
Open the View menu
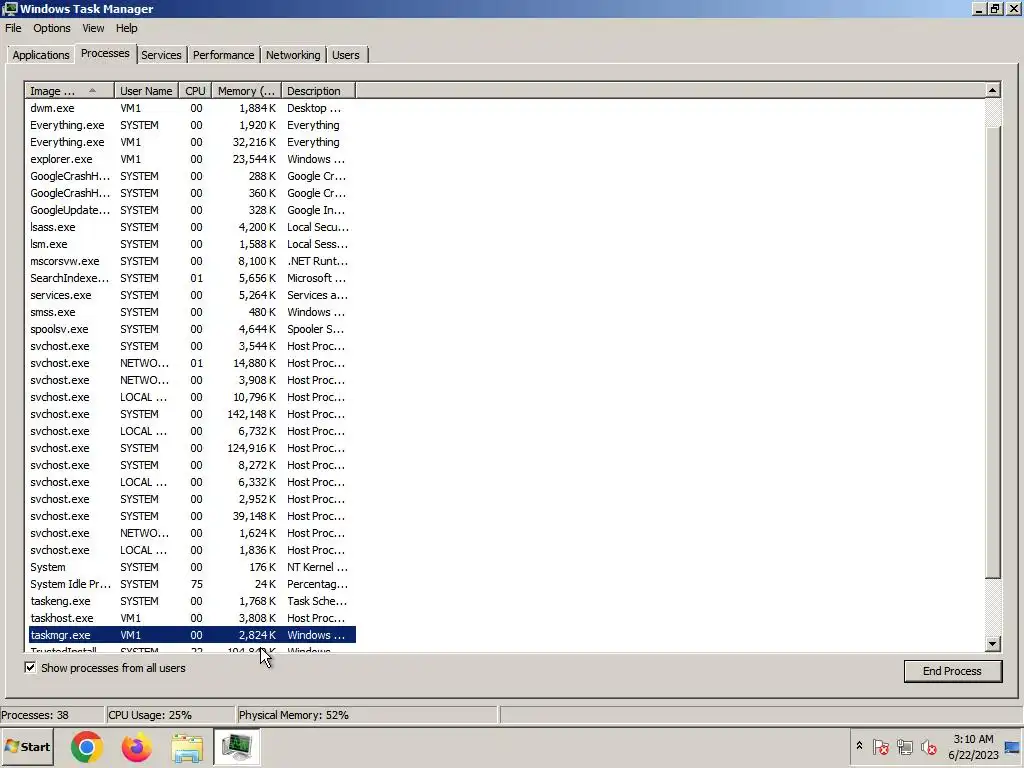pyautogui.click(x=93, y=28)
